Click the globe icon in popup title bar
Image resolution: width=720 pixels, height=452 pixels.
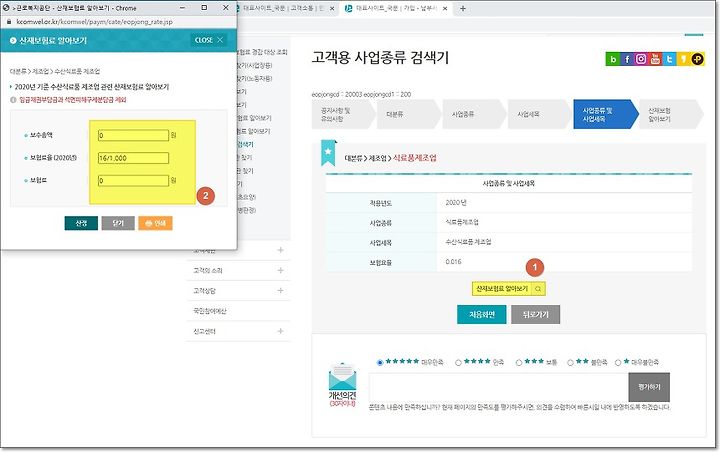[x=6, y=8]
